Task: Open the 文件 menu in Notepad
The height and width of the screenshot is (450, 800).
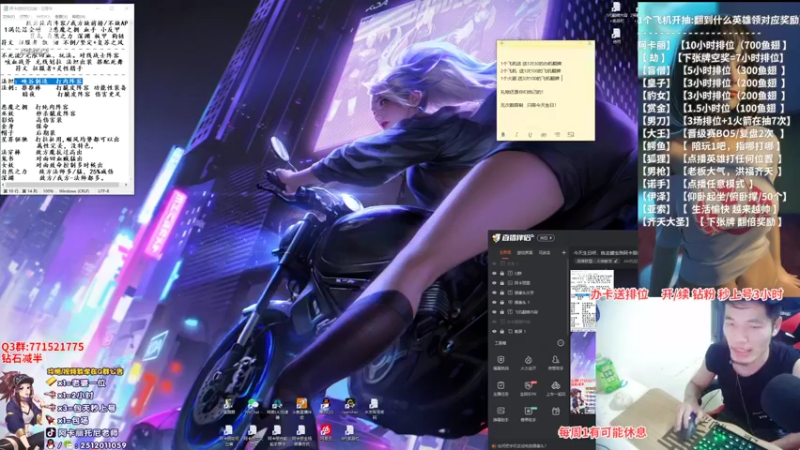Action: [9, 16]
